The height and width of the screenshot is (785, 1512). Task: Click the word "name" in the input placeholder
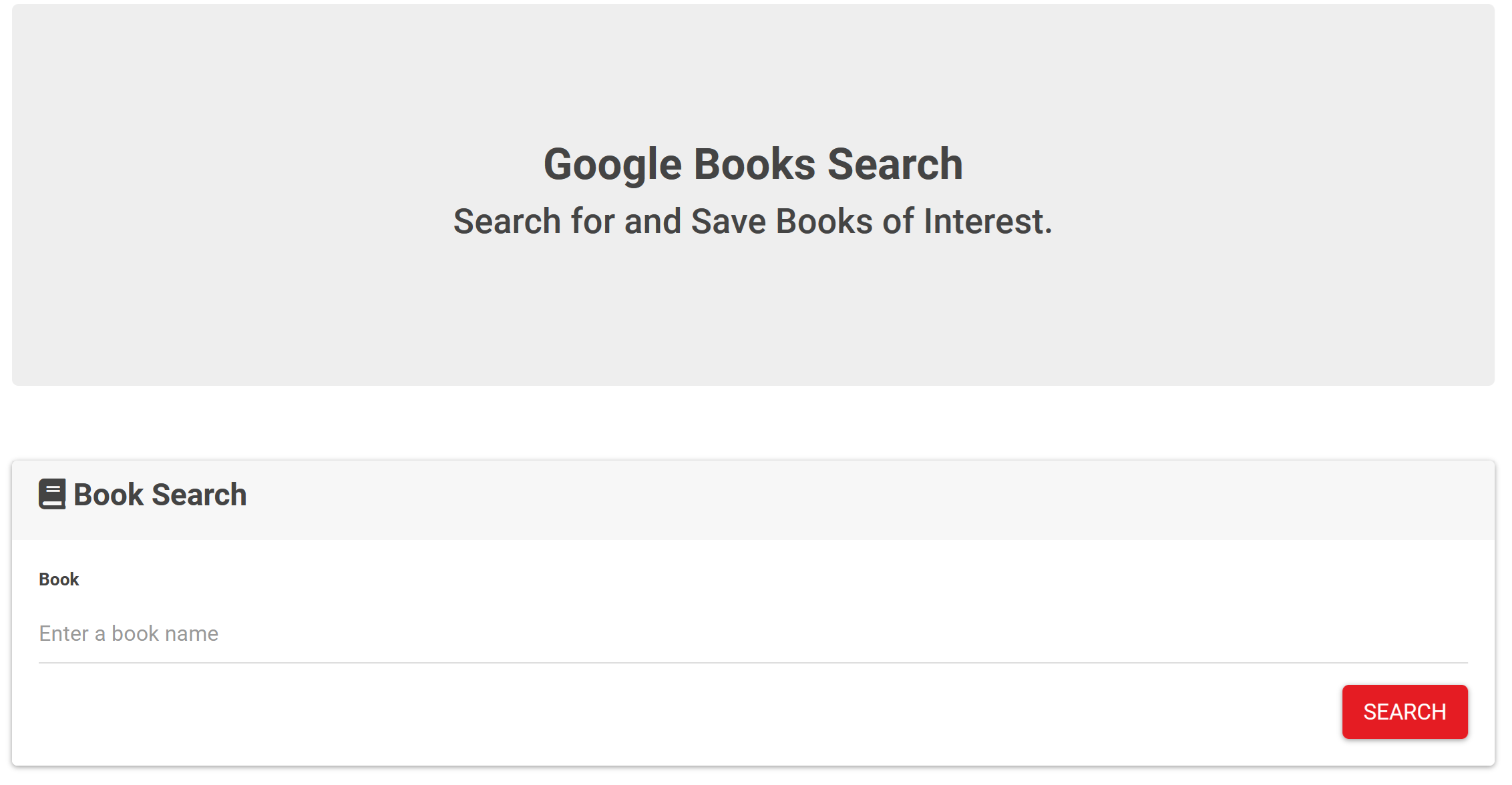coord(192,633)
